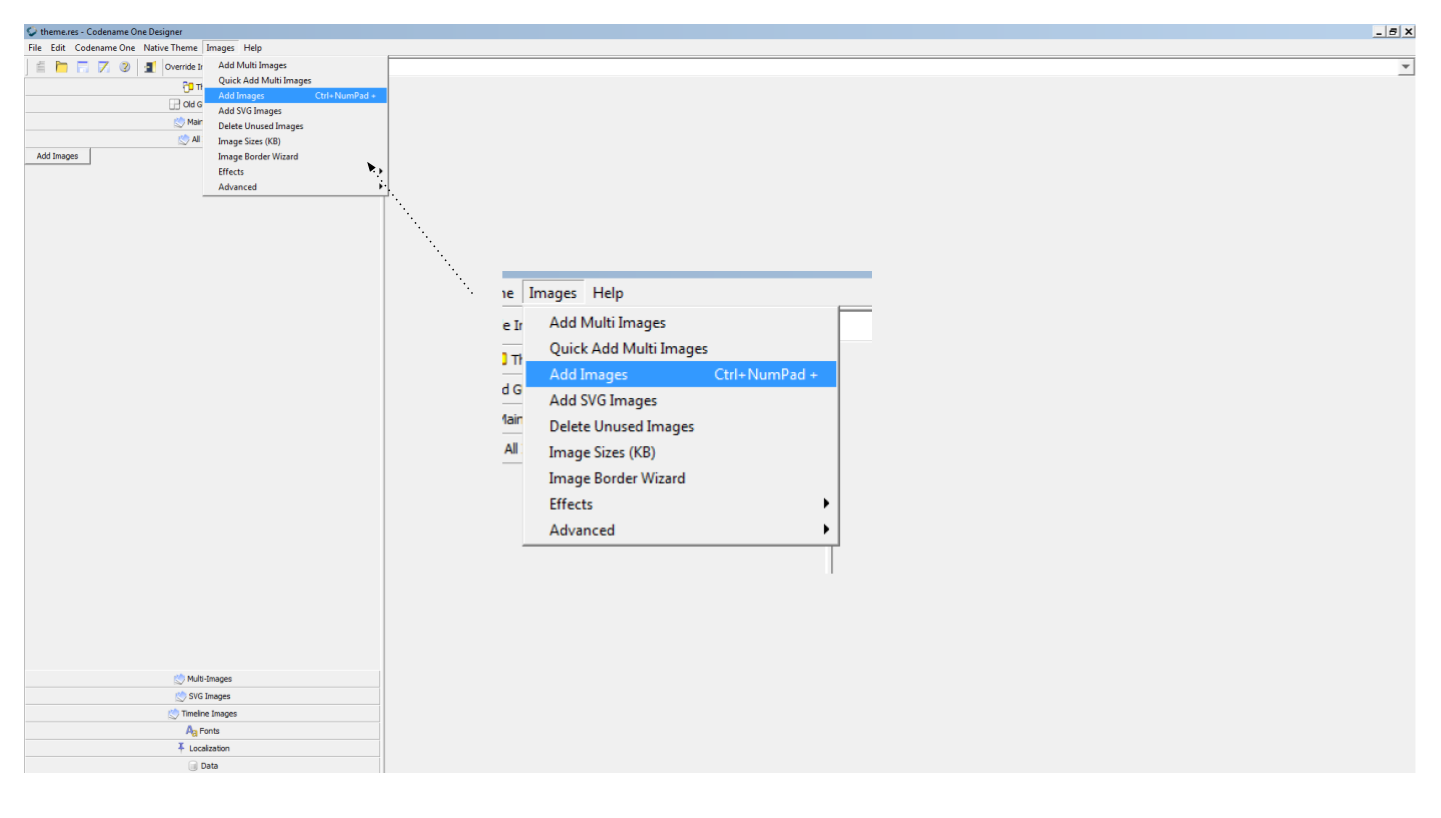Click the door-shaped icon beside Override In
This screenshot has width=1441, height=818.
(150, 67)
